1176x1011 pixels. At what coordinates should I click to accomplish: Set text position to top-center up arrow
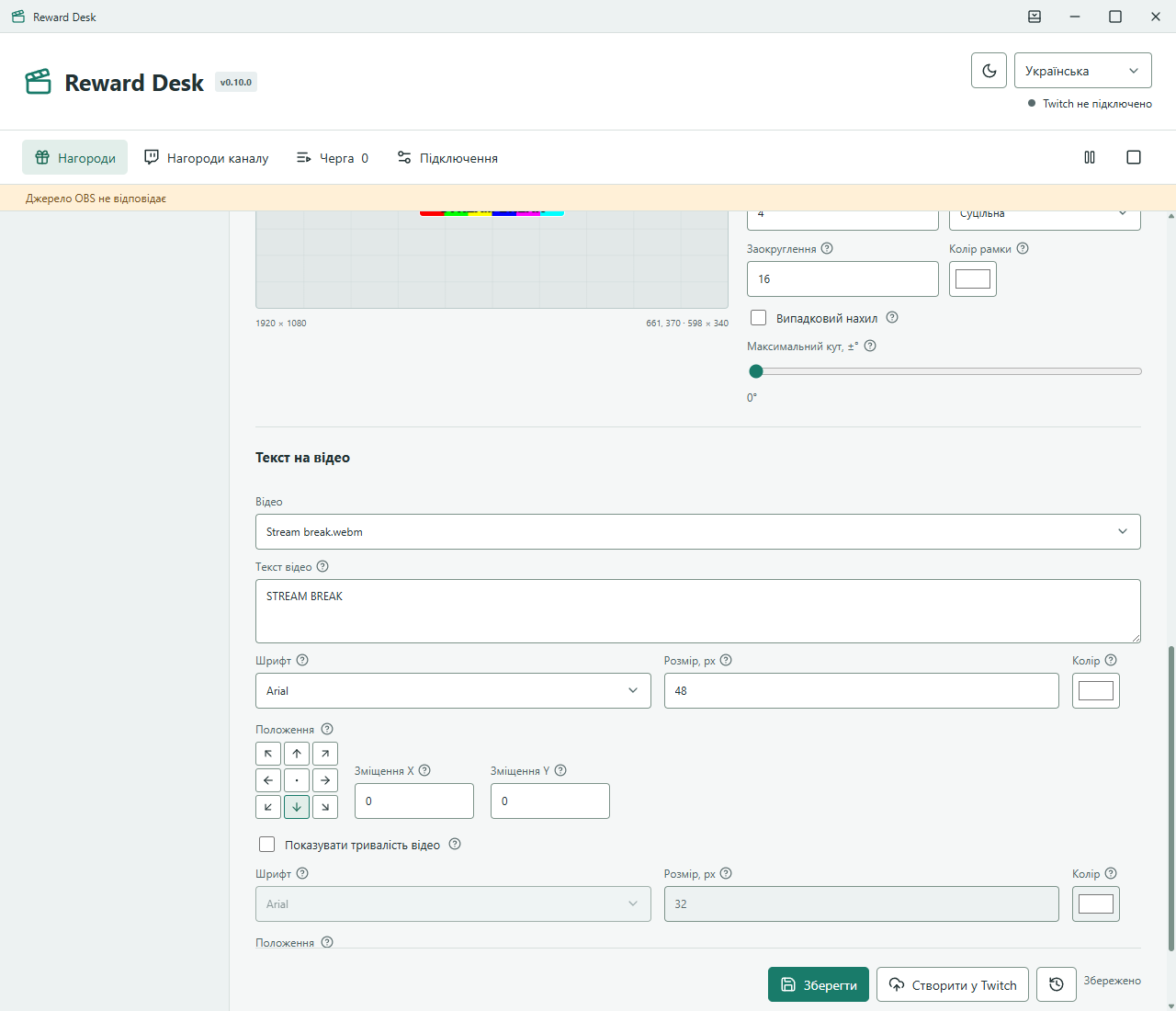(297, 754)
